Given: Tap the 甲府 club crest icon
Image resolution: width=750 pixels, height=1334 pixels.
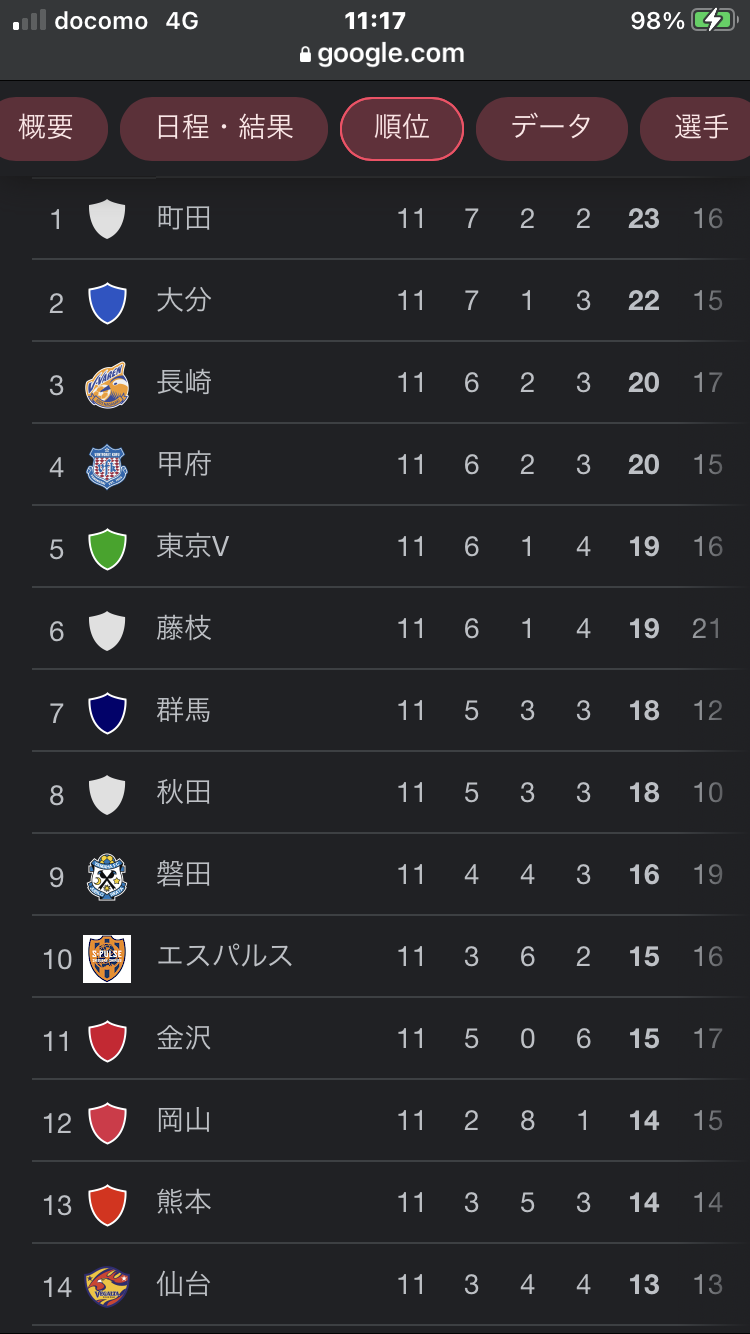Looking at the screenshot, I should (x=107, y=466).
